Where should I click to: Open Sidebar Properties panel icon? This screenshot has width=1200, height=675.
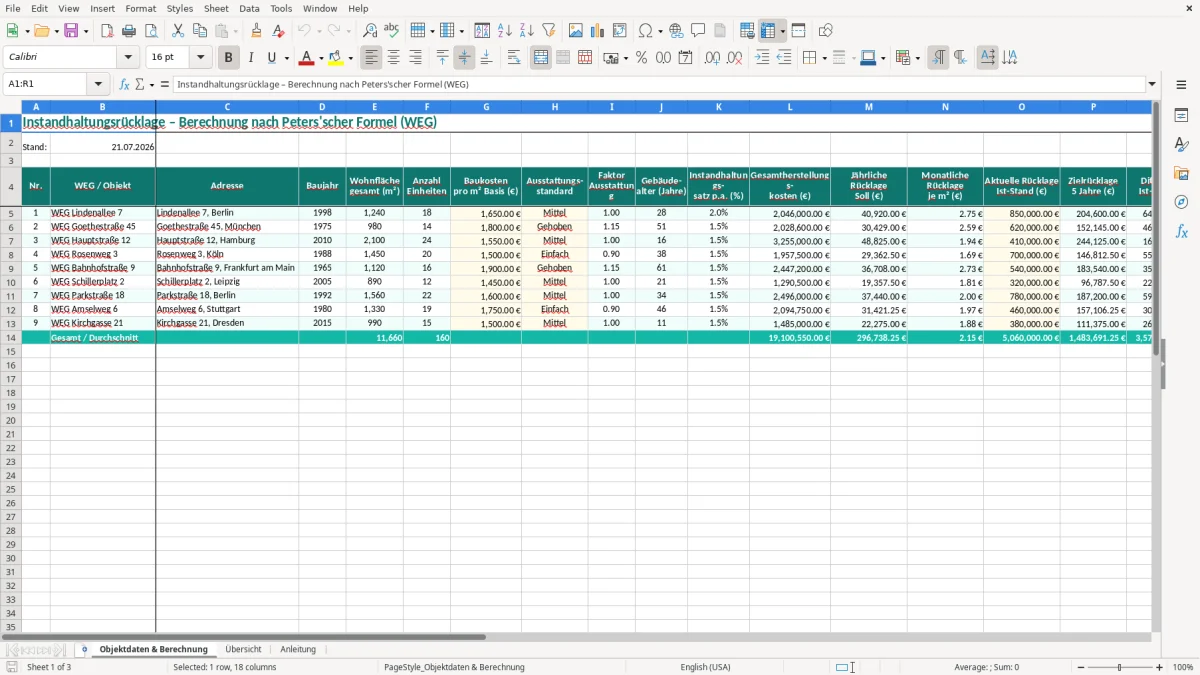click(1181, 115)
